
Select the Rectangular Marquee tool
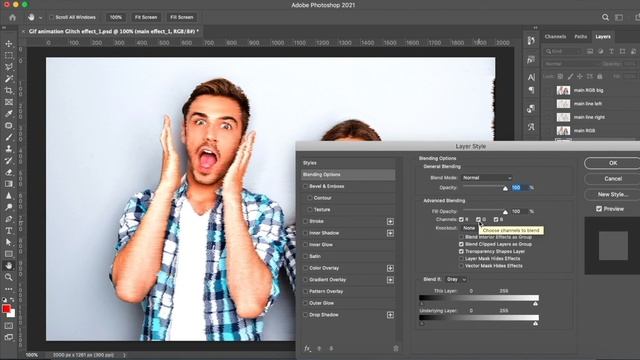[x=9, y=56]
